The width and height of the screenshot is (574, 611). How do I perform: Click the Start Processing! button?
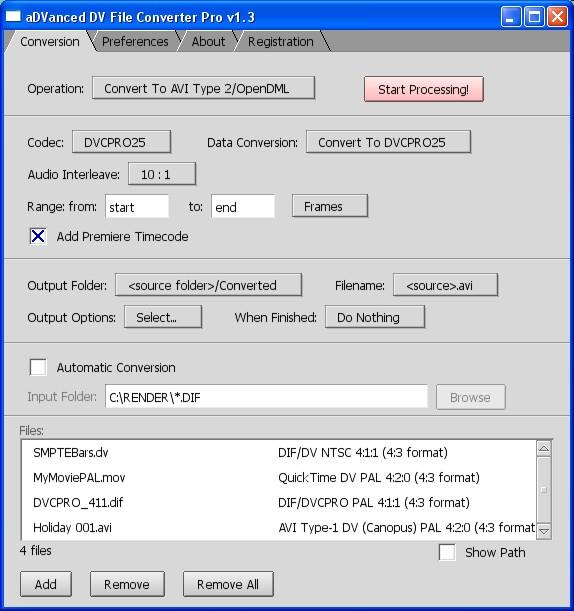(424, 89)
